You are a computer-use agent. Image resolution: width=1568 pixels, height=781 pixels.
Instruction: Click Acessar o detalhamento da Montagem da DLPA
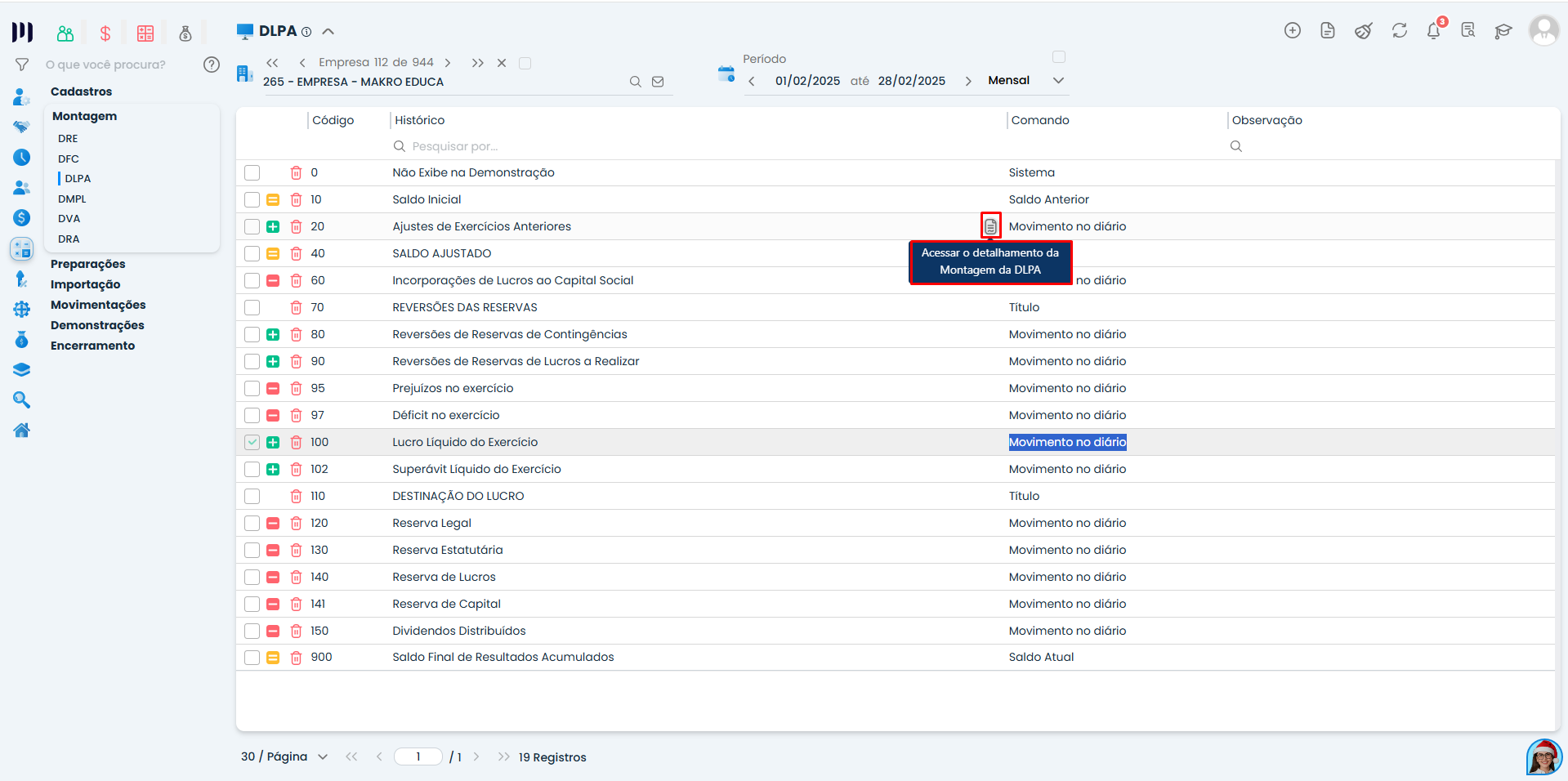[x=990, y=225]
